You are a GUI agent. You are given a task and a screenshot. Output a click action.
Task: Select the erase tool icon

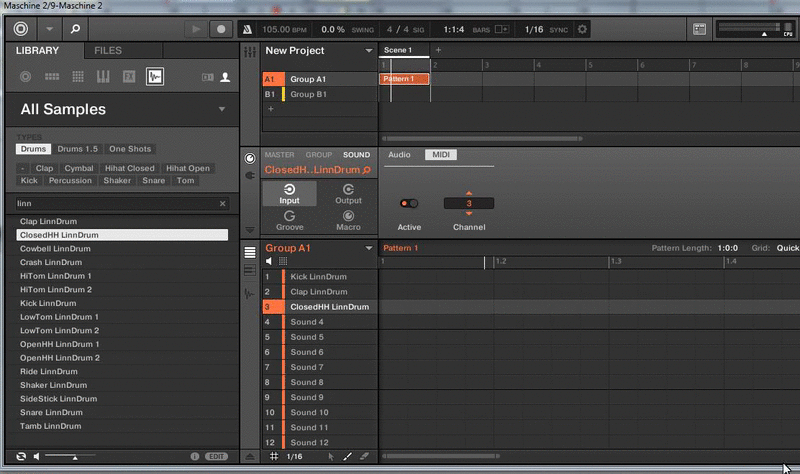(364, 457)
